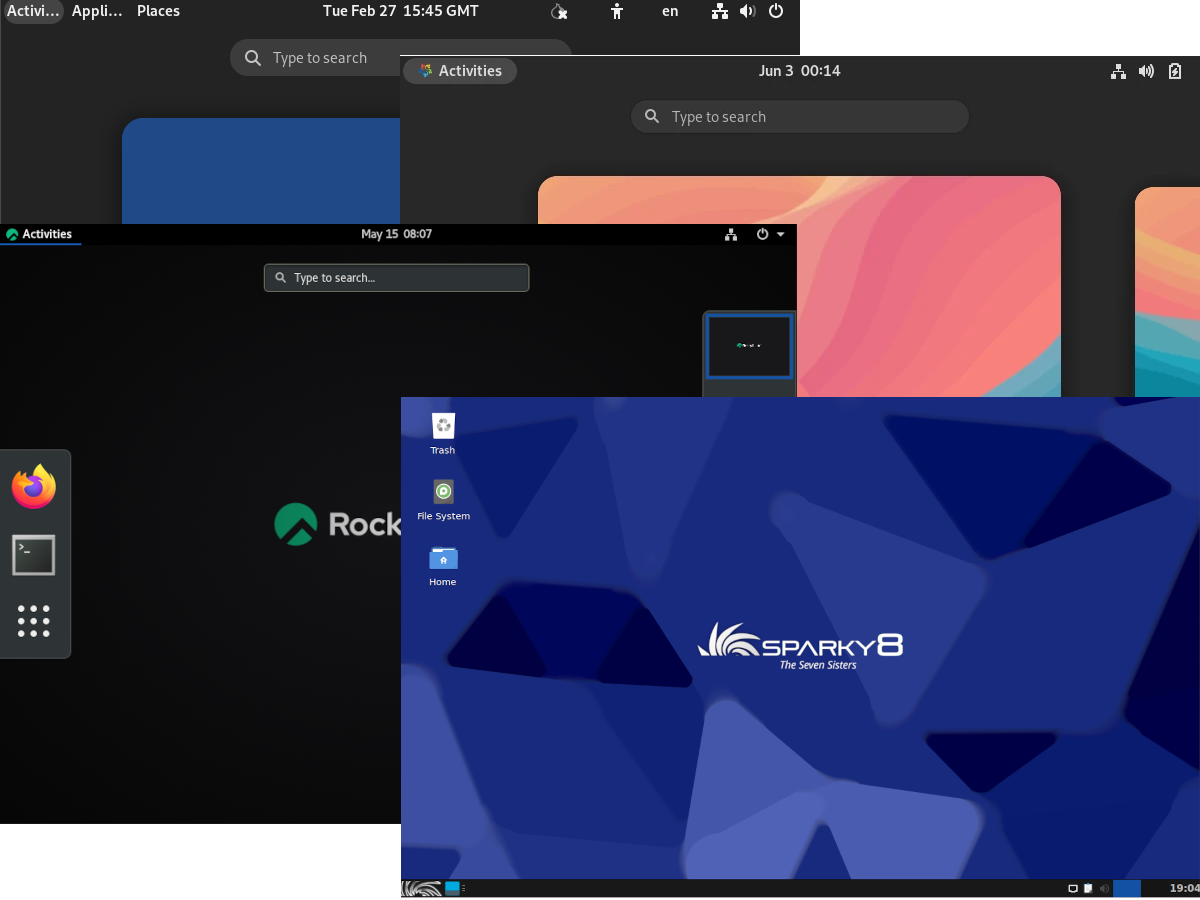1200x900 pixels.
Task: Click Activities on the Jun 3 desktop
Action: pos(460,71)
